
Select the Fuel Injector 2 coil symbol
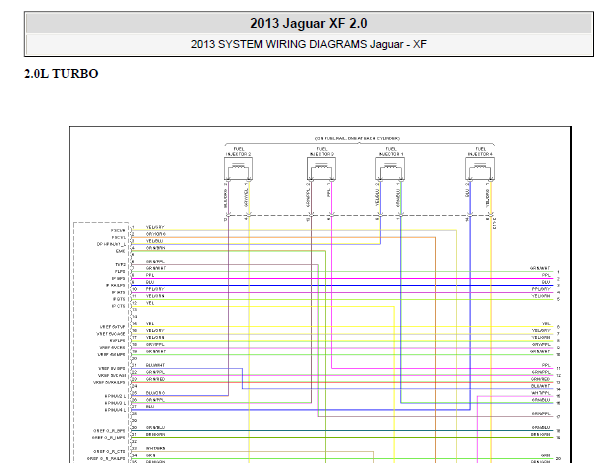pyautogui.click(x=238, y=169)
